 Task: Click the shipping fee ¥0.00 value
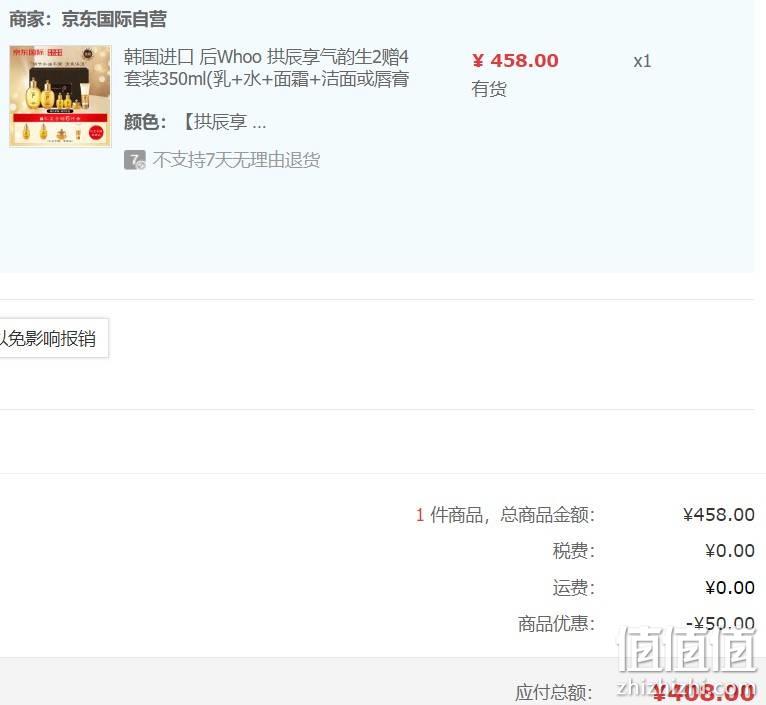tap(730, 587)
